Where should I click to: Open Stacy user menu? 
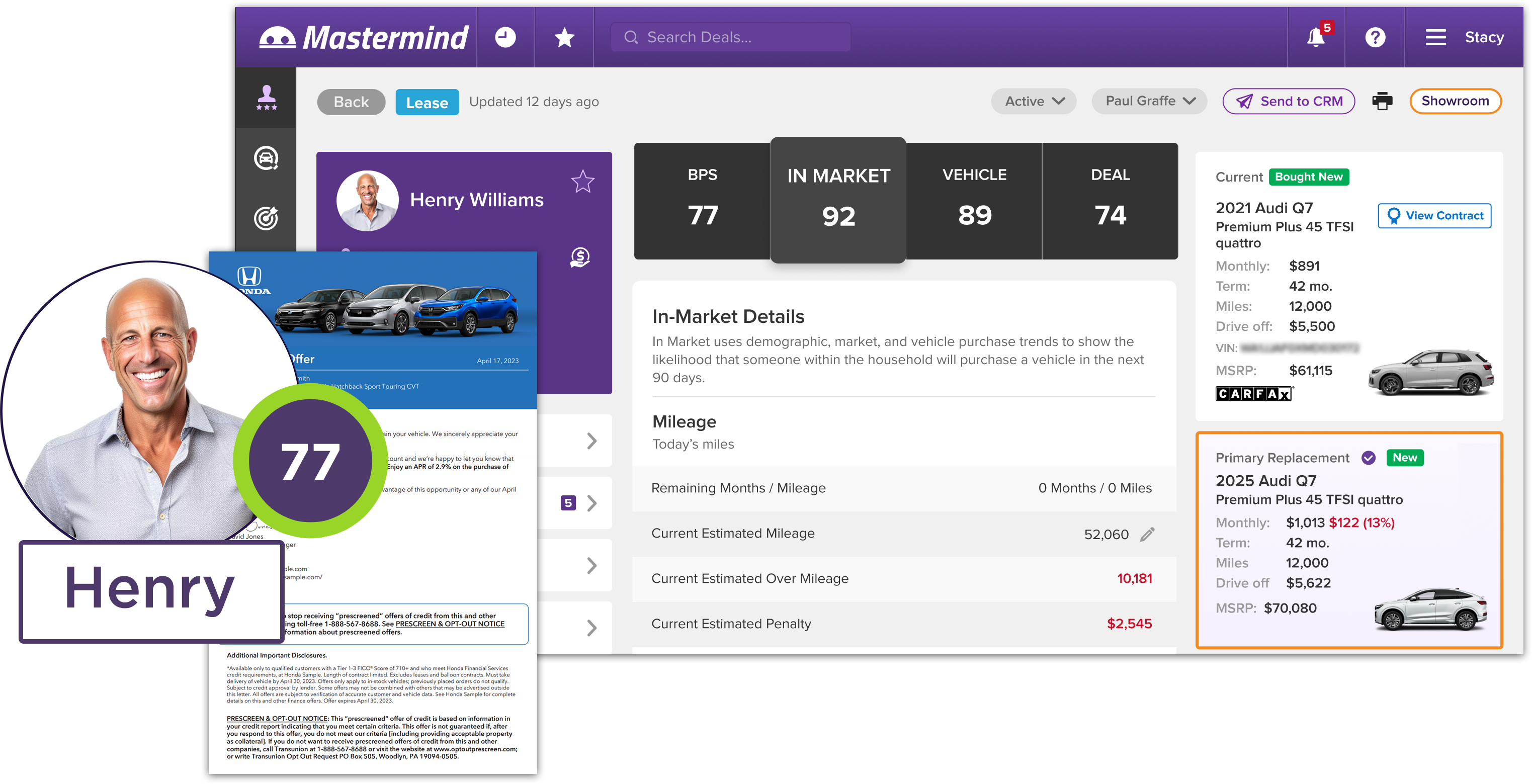tap(1484, 38)
